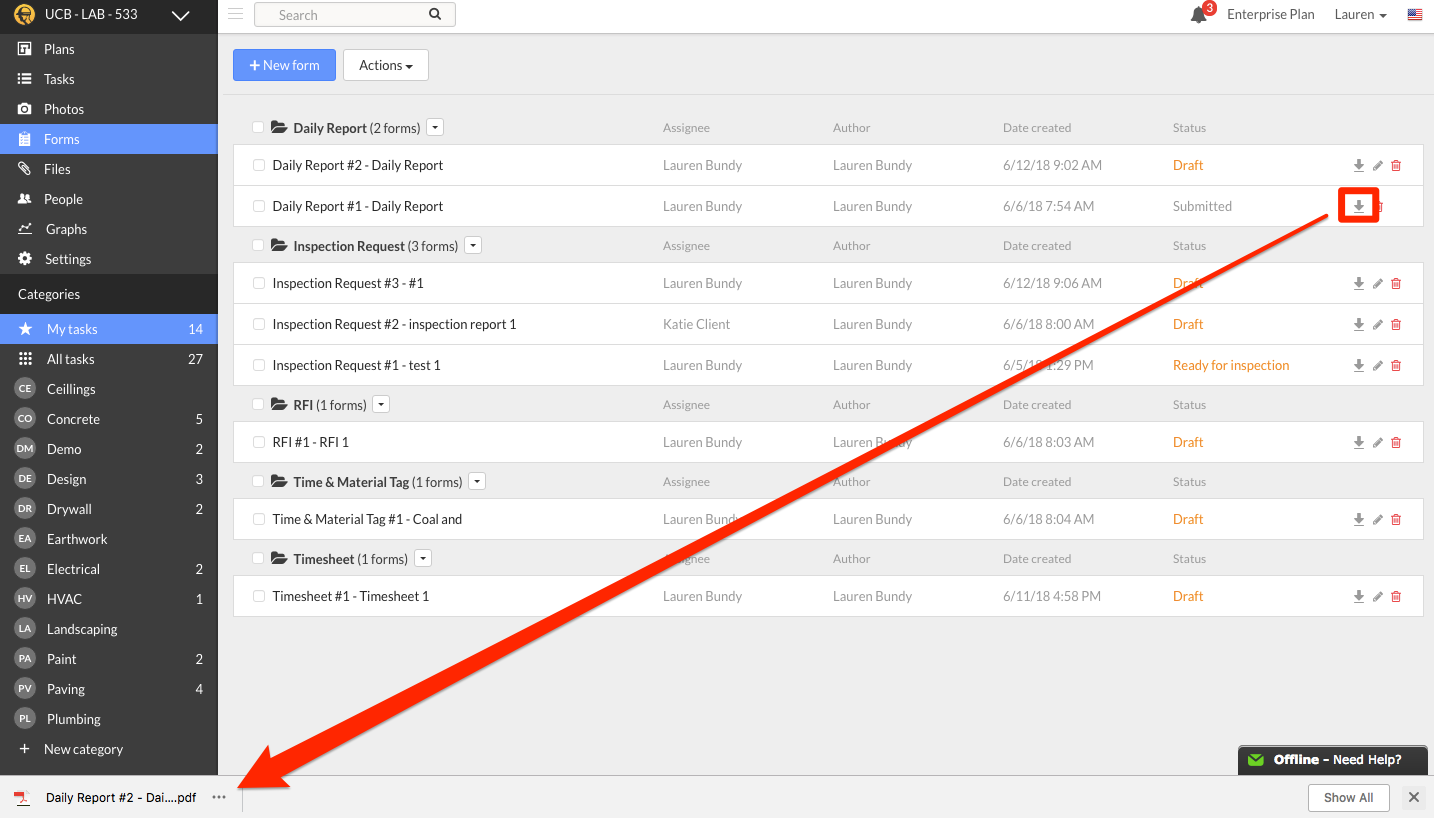Viewport: 1434px width, 818px height.
Task: Edit Time & Material Tag #1 pencil icon
Action: [1378, 520]
